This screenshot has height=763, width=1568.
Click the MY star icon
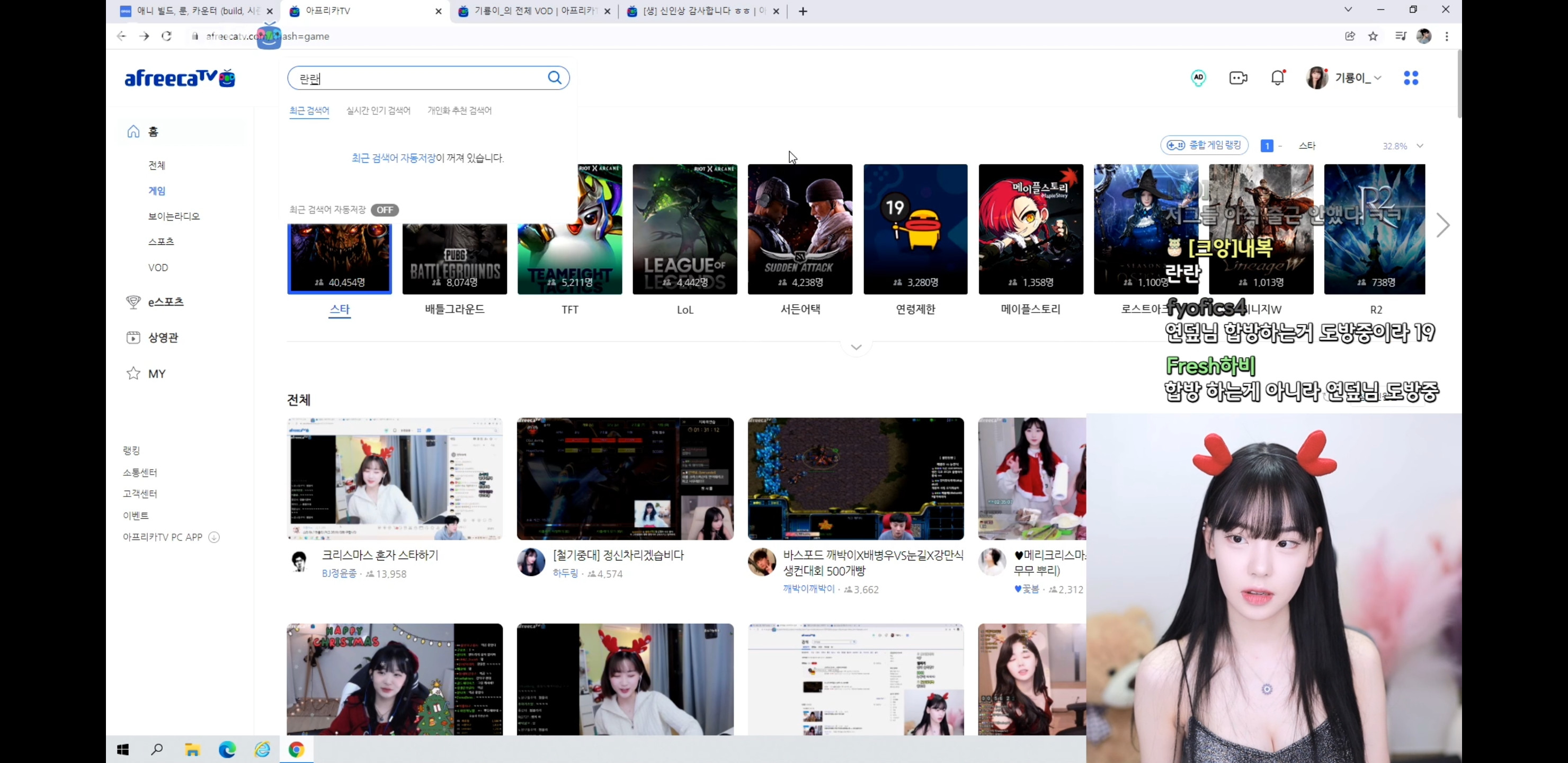point(133,373)
